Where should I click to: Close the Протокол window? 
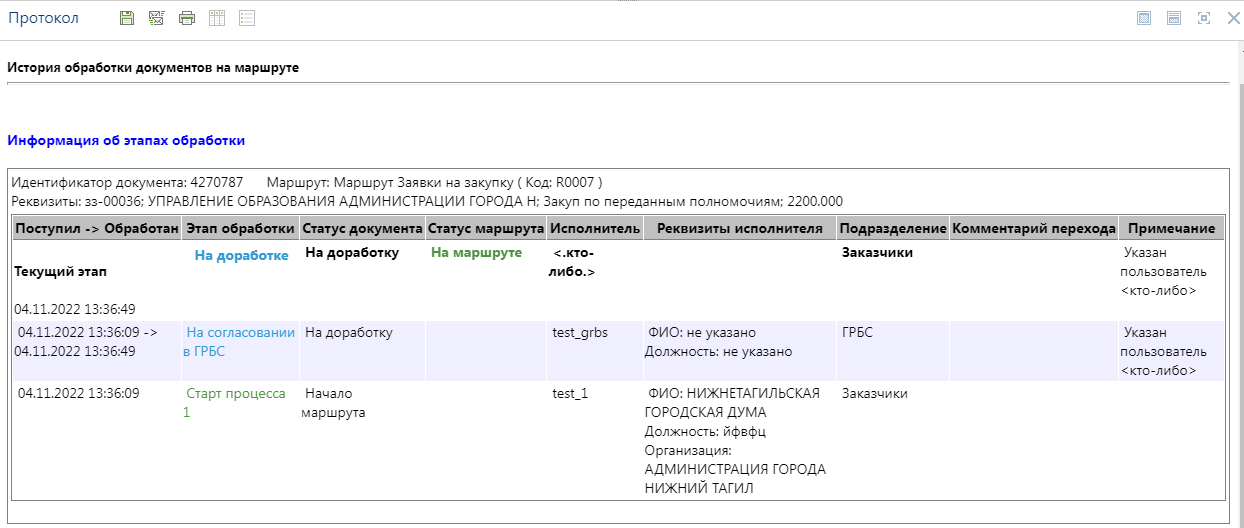pyautogui.click(x=1233, y=18)
